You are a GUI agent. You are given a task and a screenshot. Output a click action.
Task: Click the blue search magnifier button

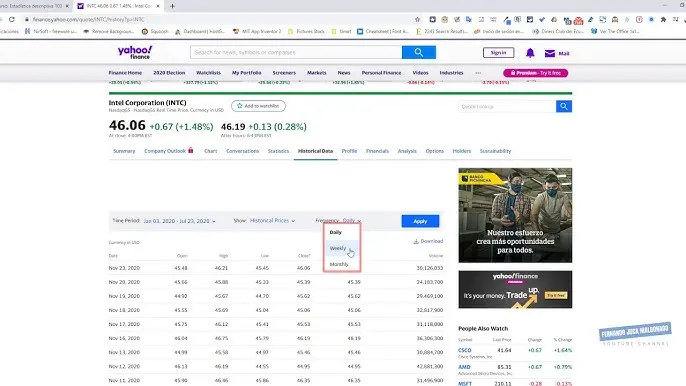point(419,53)
